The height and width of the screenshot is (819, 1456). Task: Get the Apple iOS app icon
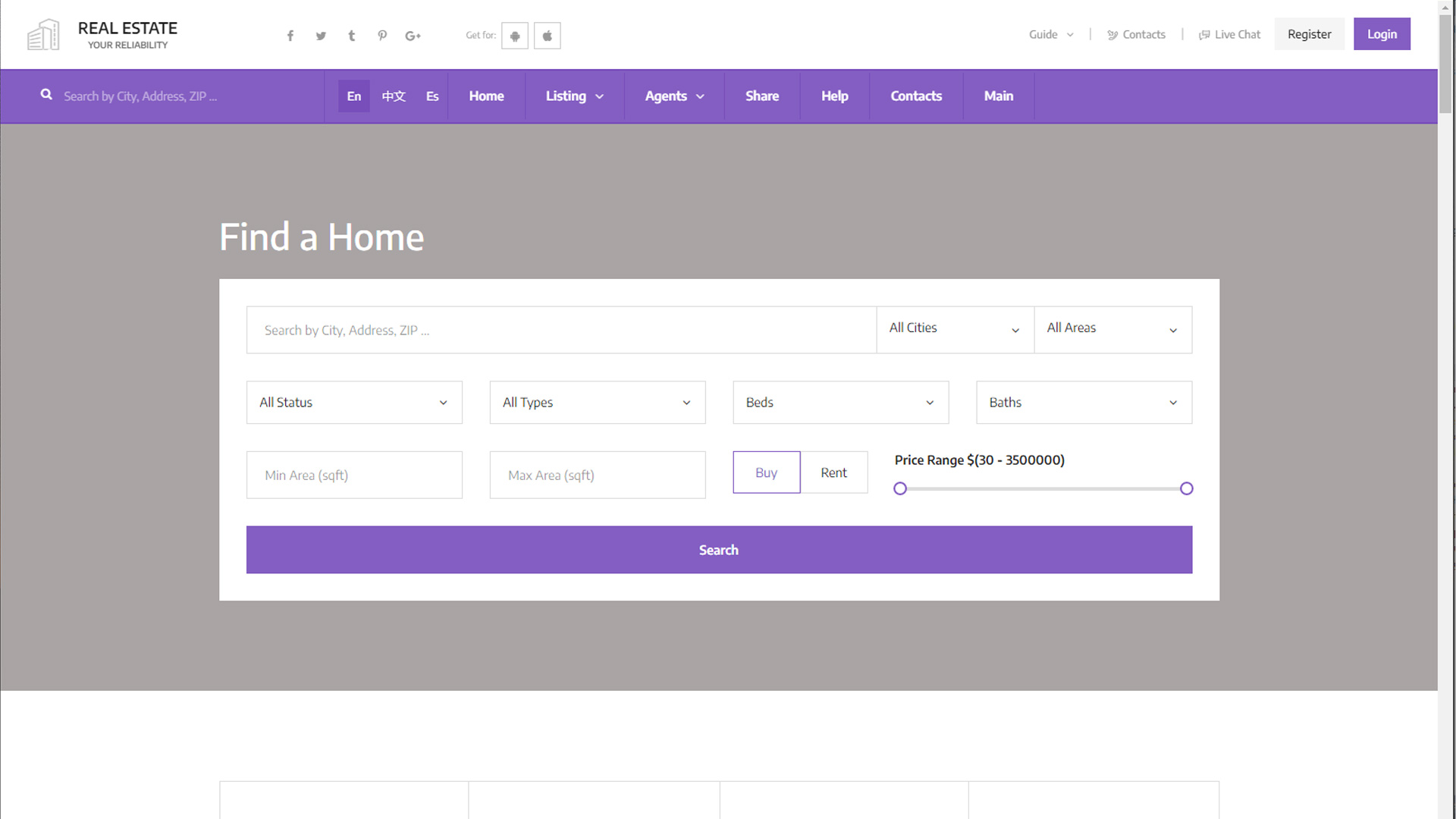tap(547, 36)
